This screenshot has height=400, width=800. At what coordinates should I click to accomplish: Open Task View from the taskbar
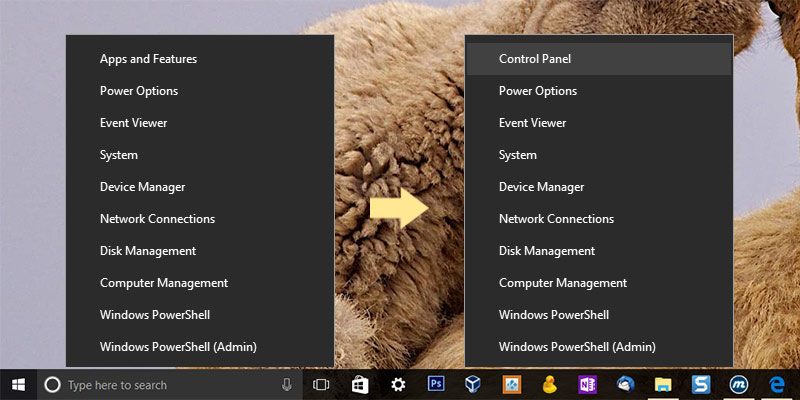tap(321, 385)
